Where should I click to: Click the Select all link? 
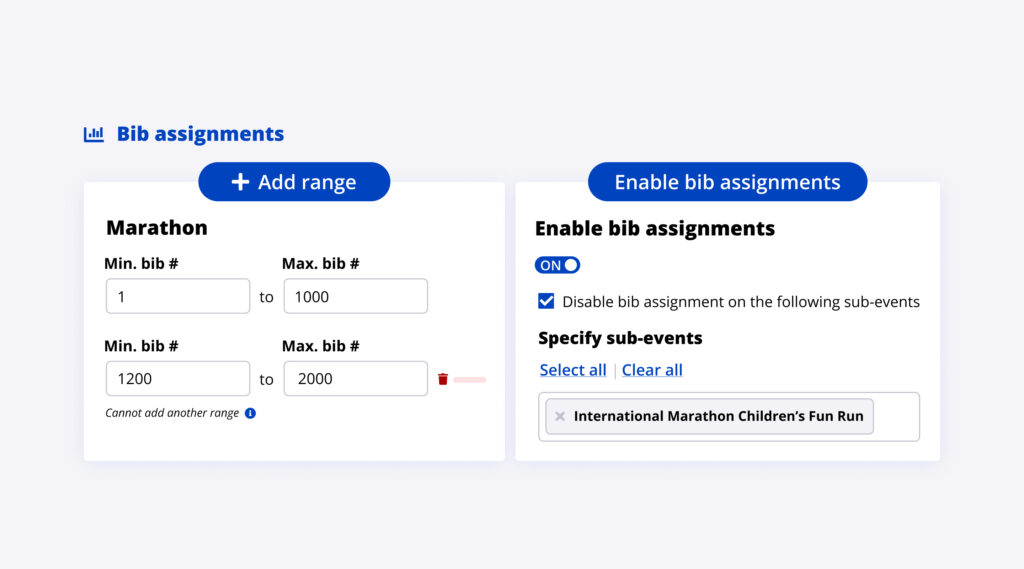(573, 370)
